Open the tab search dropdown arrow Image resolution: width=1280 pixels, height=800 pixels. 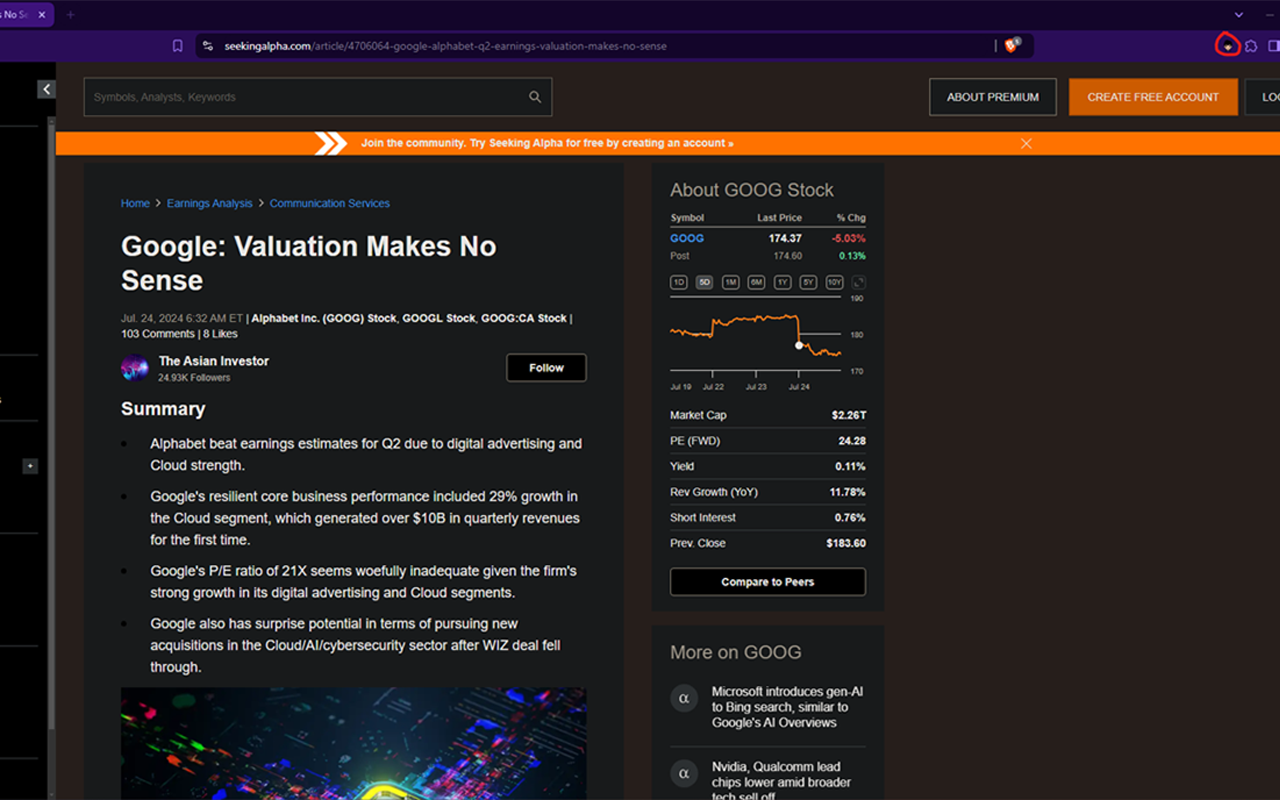(1239, 15)
